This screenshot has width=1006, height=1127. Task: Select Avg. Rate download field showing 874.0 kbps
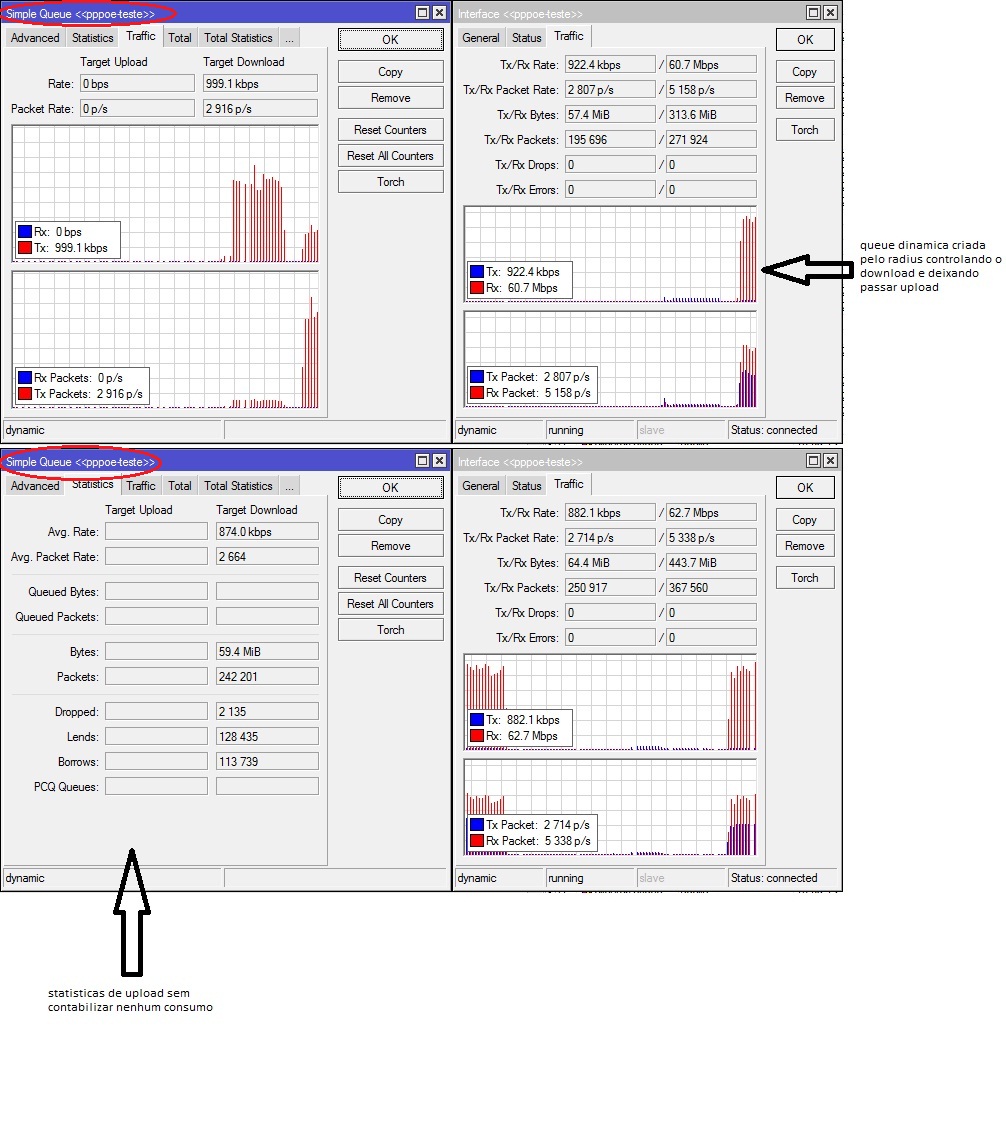[267, 532]
